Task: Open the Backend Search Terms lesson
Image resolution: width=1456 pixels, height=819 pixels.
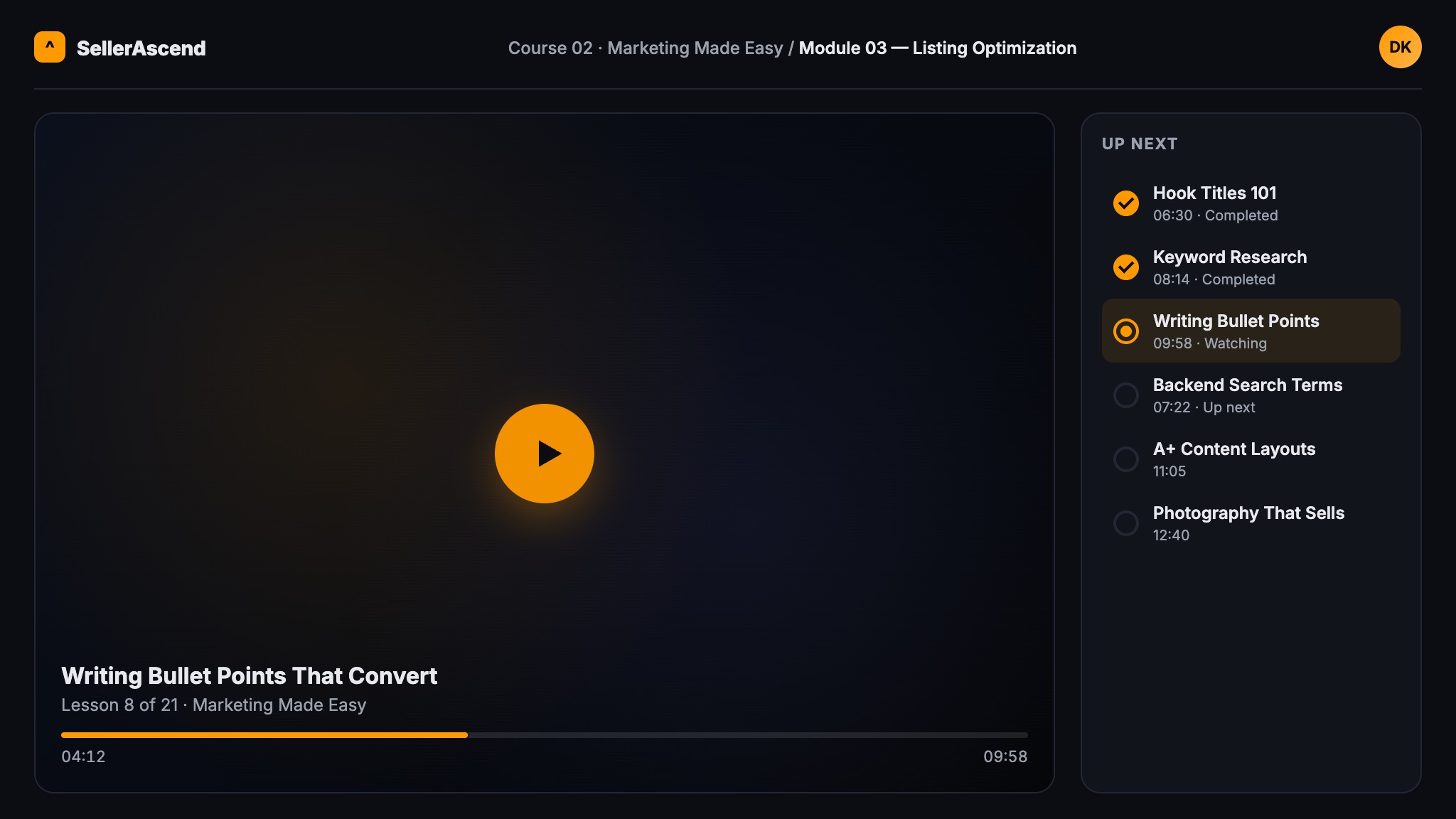Action: [x=1251, y=395]
